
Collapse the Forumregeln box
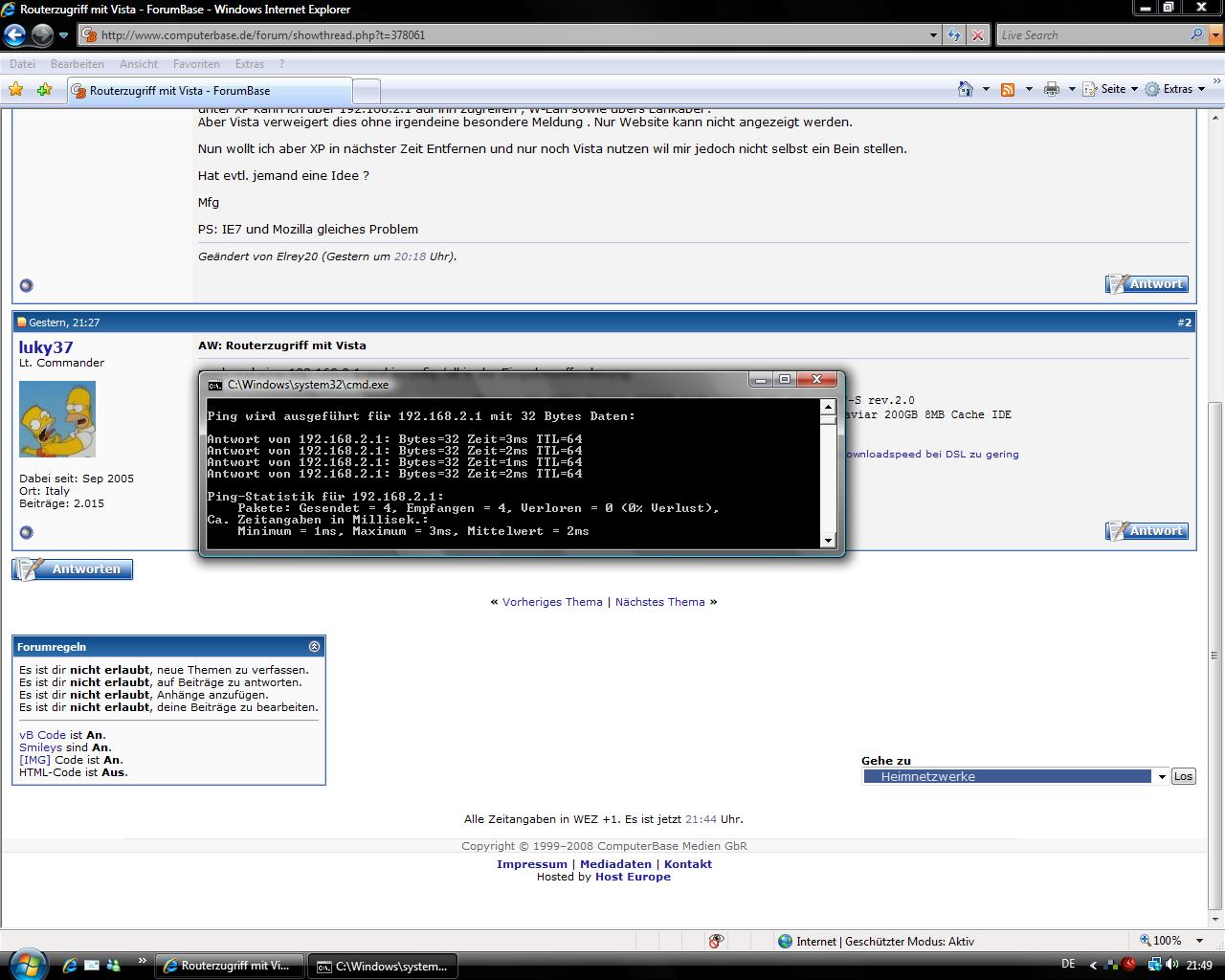pos(315,647)
